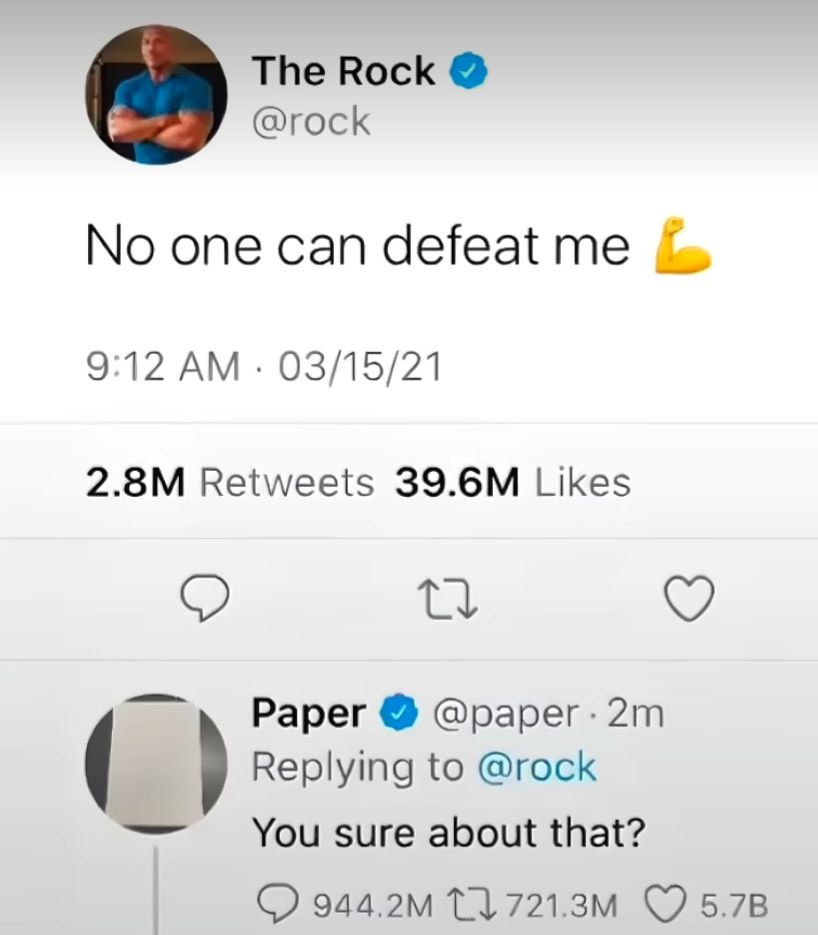Open Paper's profile via display name
This screenshot has width=818, height=935.
(308, 714)
